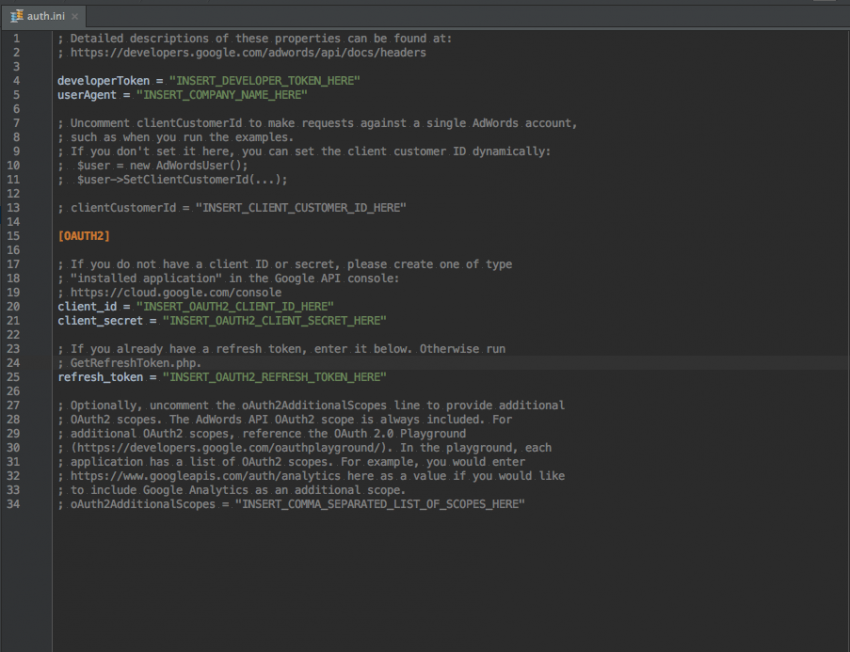
Task: Place cursor on the [OAUTH2] section header
Action: (82, 235)
